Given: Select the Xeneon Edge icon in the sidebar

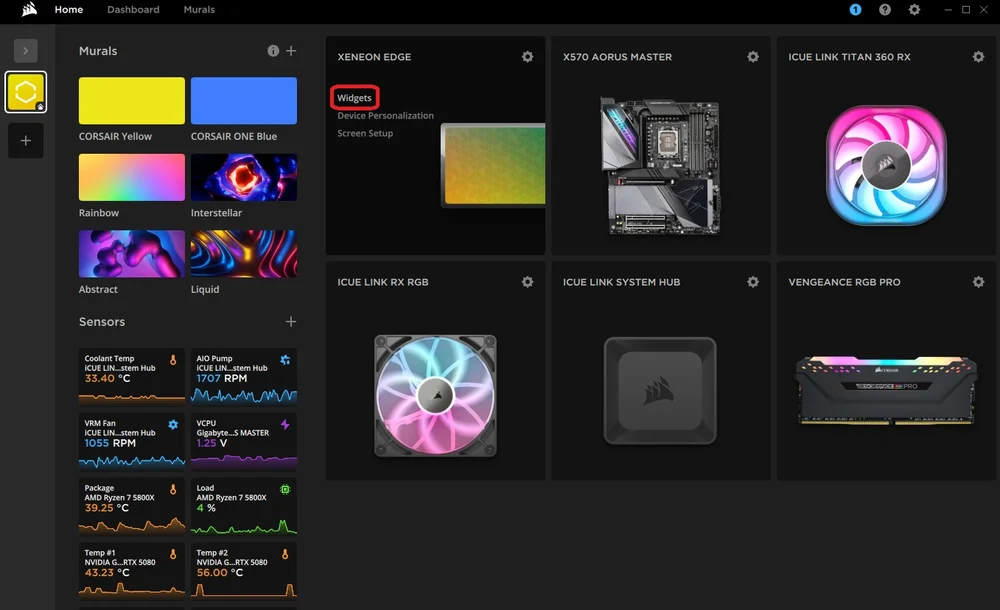Looking at the screenshot, I should (x=25, y=91).
